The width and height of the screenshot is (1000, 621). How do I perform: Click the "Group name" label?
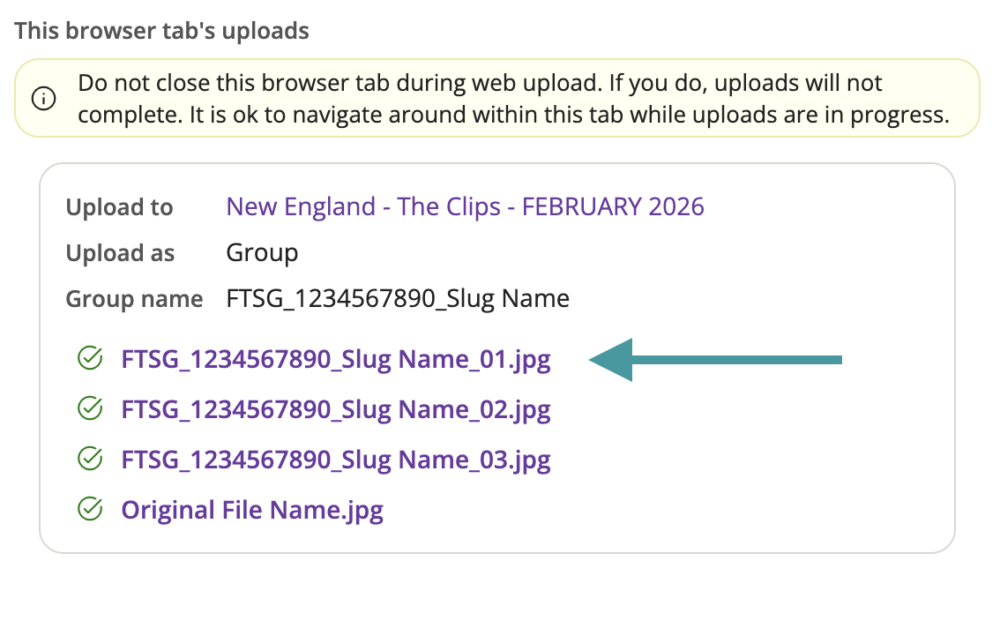pyautogui.click(x=134, y=299)
